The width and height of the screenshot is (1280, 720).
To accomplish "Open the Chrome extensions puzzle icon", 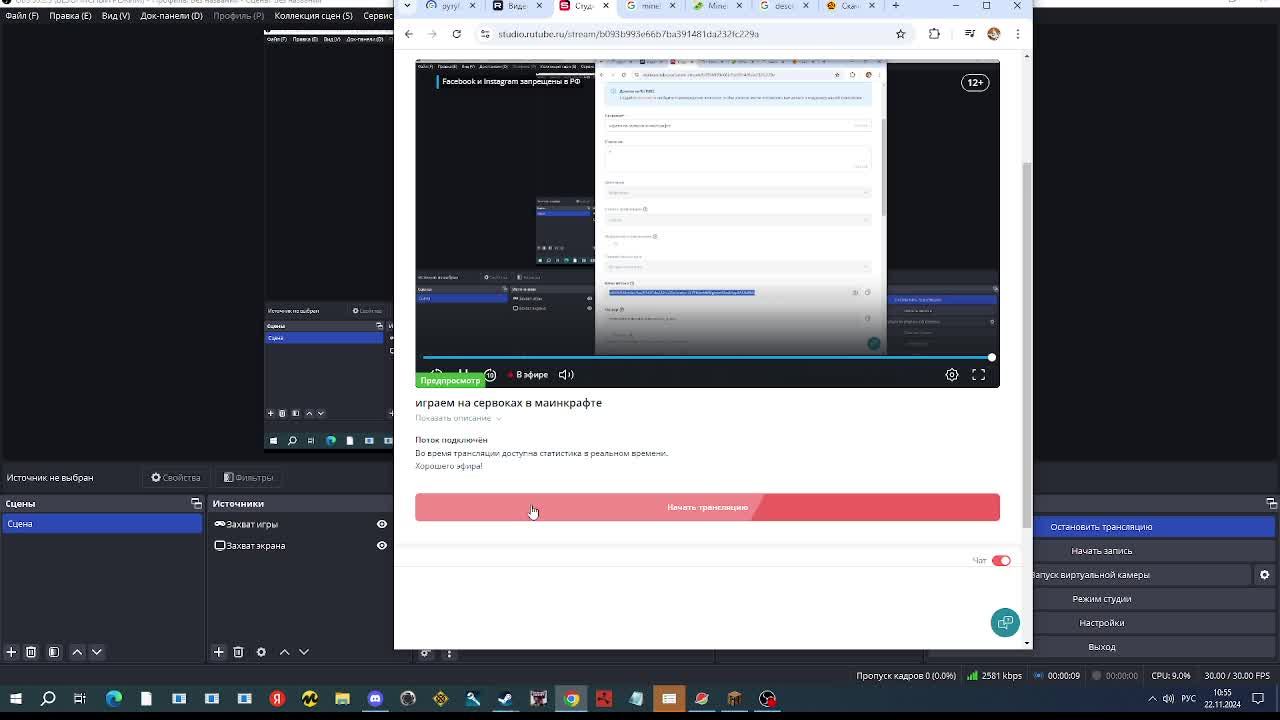I will click(x=934, y=34).
